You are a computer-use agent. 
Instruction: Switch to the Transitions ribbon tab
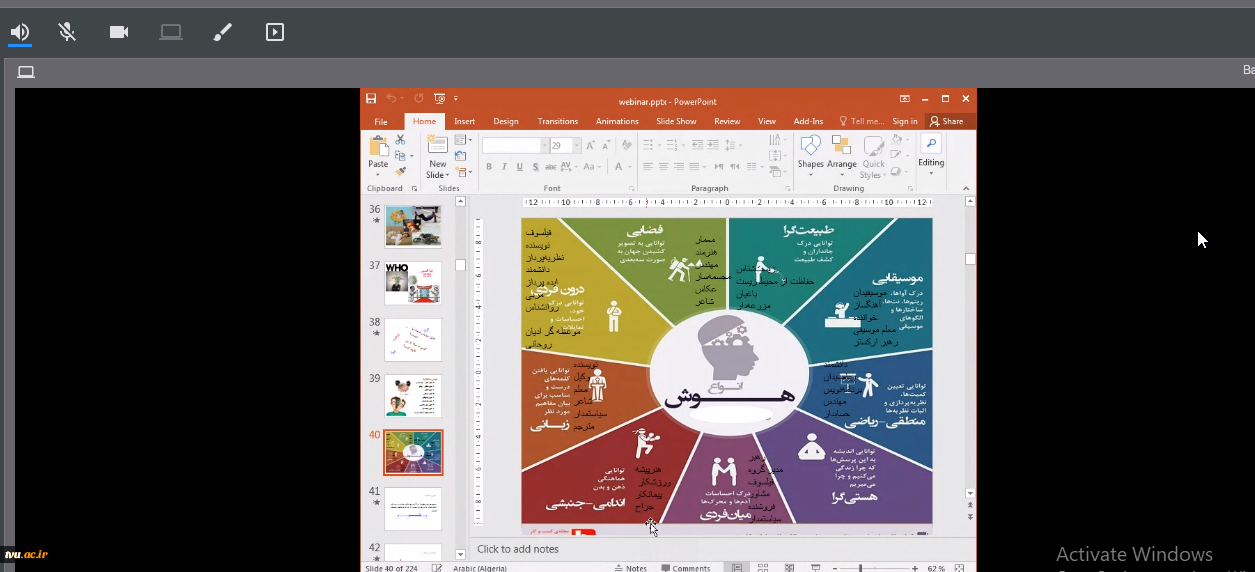(557, 121)
